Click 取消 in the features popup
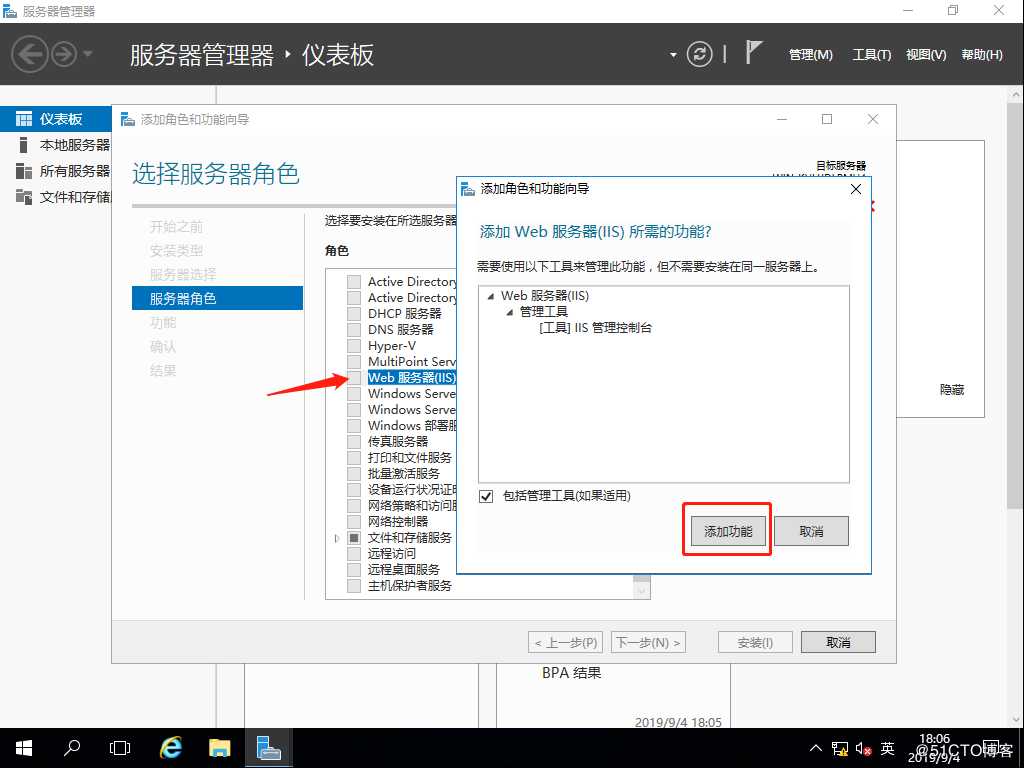Image resolution: width=1024 pixels, height=768 pixels. pyautogui.click(x=812, y=532)
